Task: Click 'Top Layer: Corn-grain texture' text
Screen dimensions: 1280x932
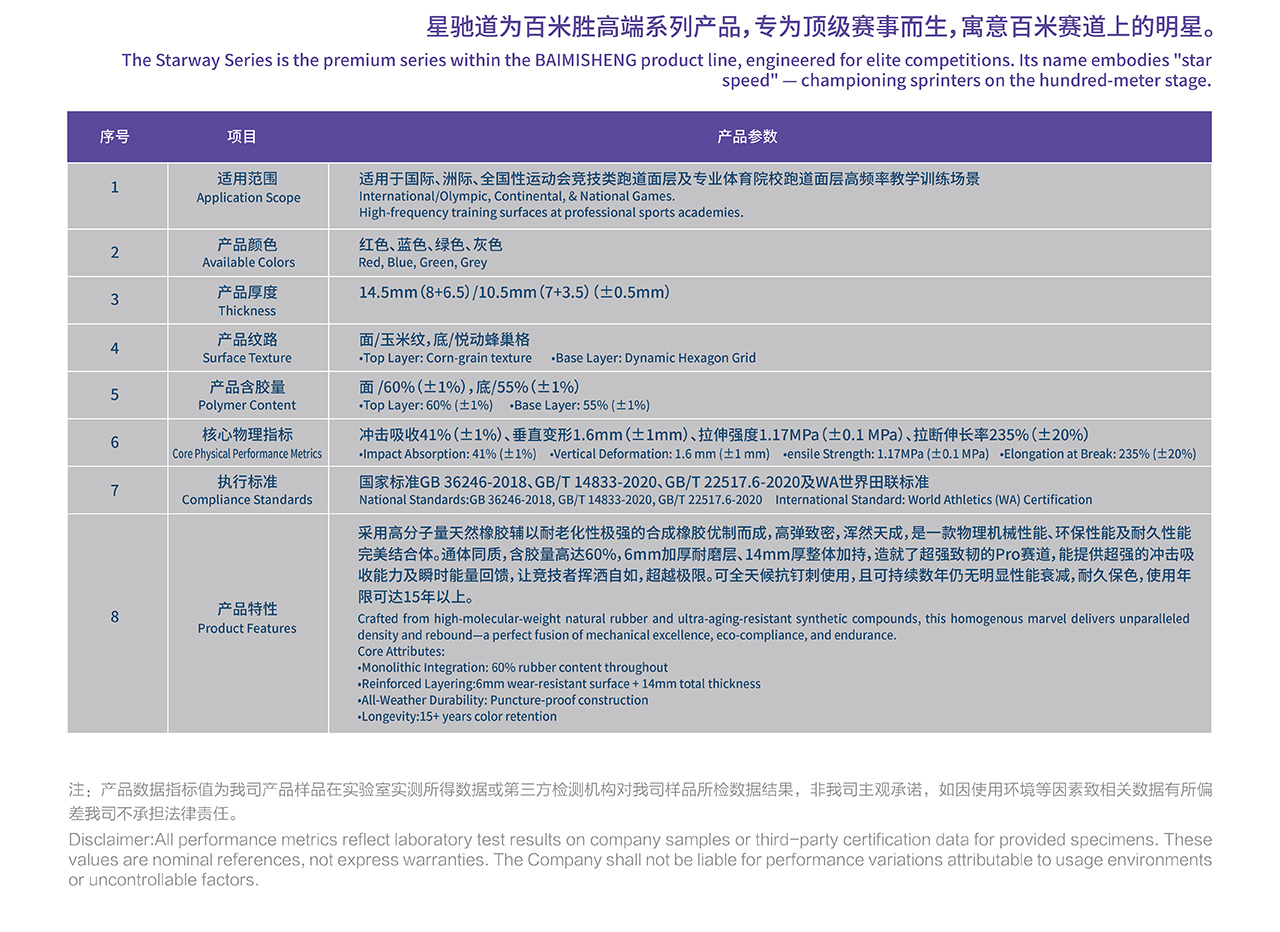Action: [445, 358]
